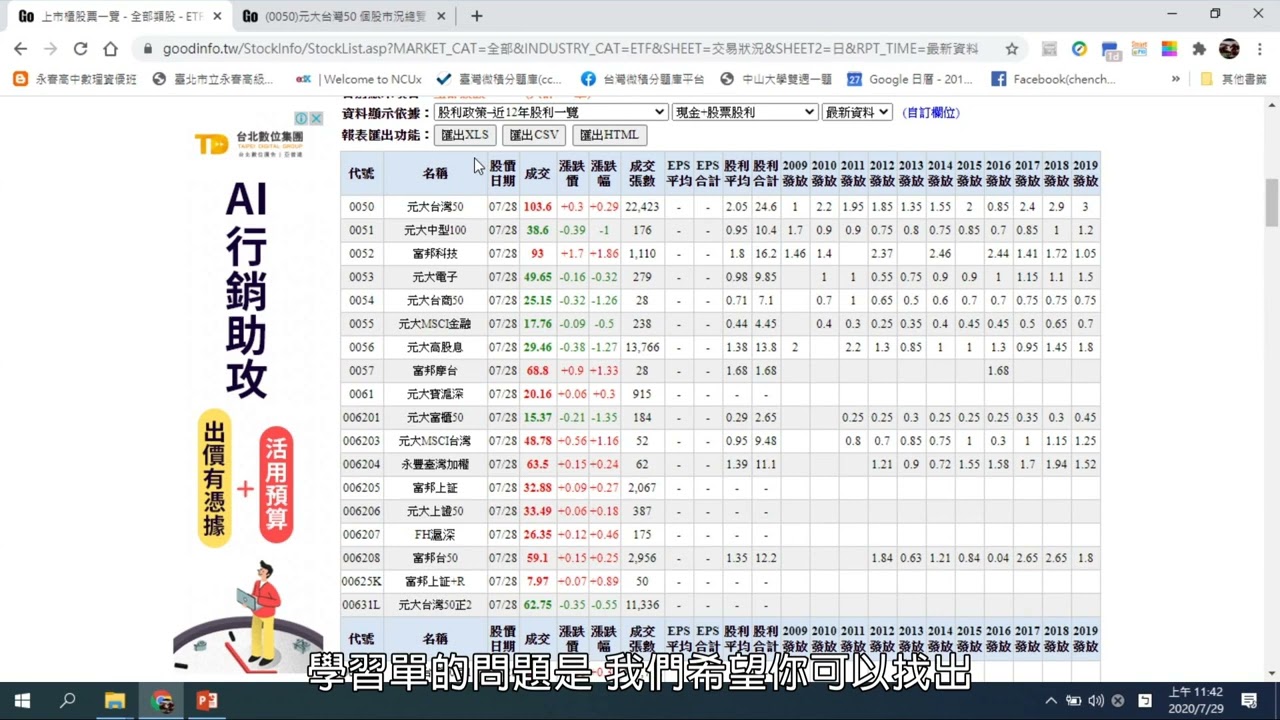Go back to previous page
This screenshot has height=720, width=1280.
coord(20,49)
